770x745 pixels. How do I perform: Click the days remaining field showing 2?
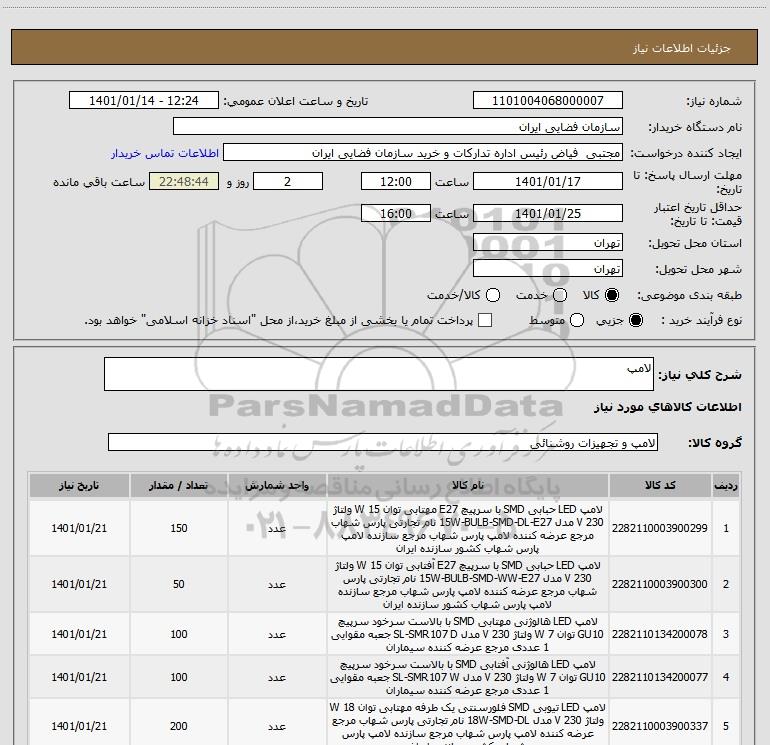[x=288, y=181]
